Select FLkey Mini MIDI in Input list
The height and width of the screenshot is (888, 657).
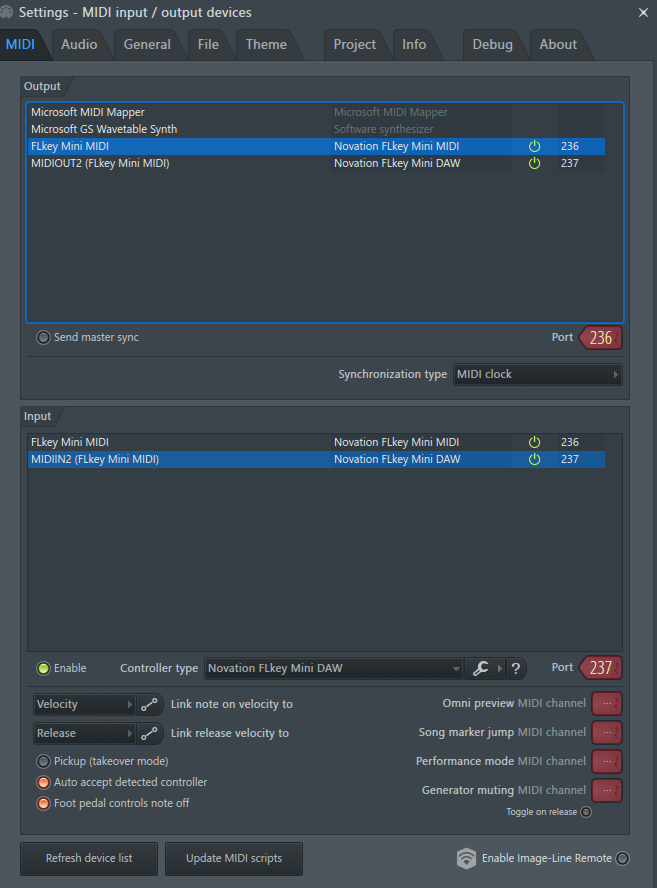(x=317, y=442)
